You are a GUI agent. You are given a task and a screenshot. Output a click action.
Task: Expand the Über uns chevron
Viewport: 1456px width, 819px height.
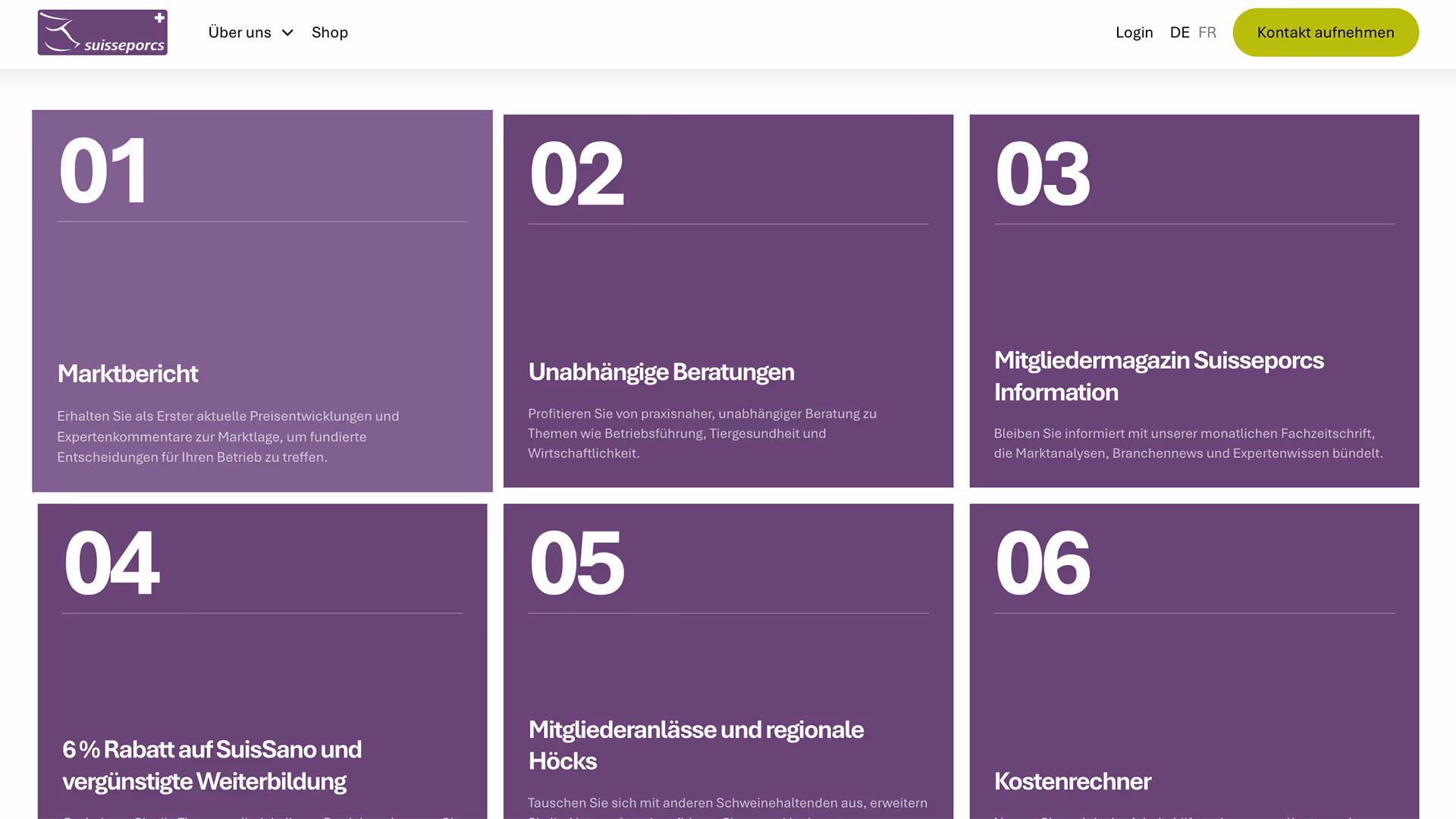pyautogui.click(x=287, y=33)
